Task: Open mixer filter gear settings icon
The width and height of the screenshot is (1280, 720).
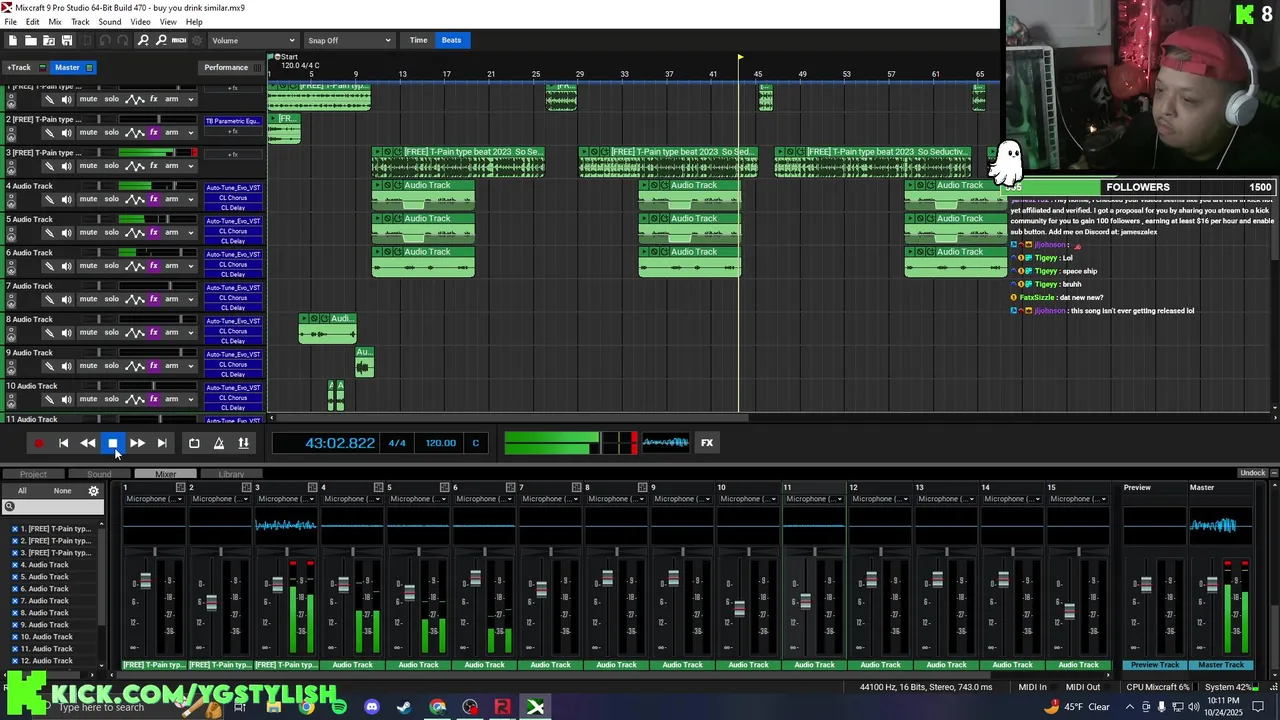Action: [x=94, y=491]
